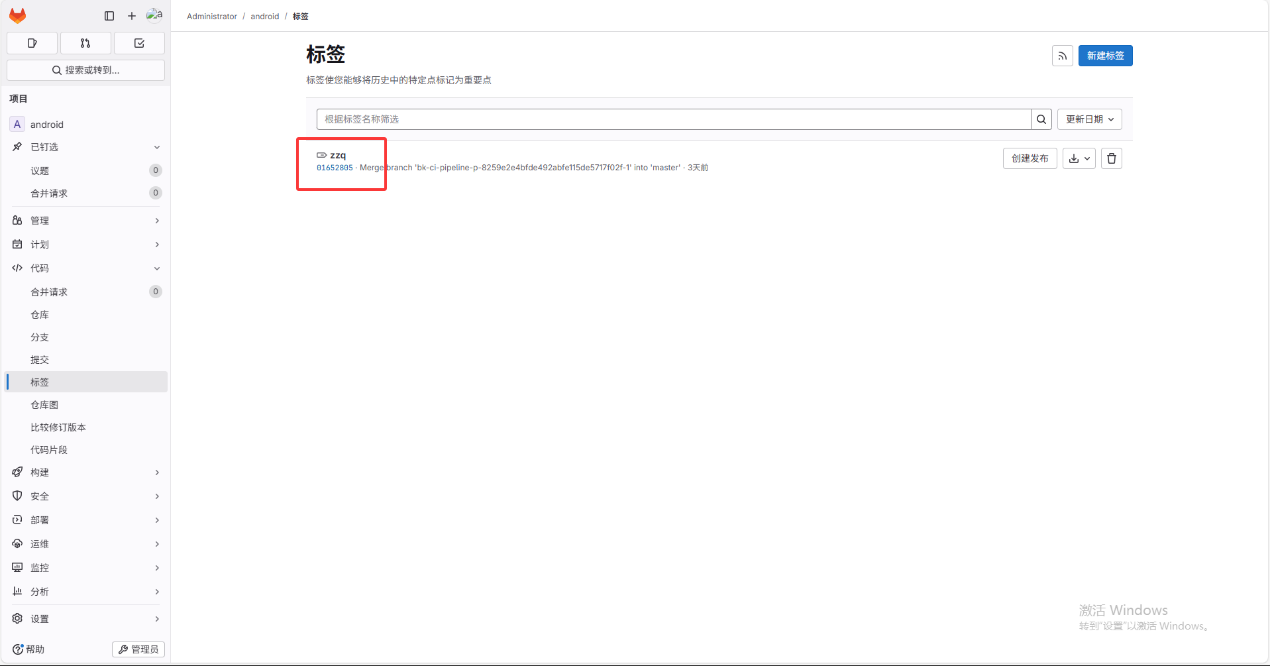Open the 更新日期 sort dropdown
The height and width of the screenshot is (666, 1270).
1089,119
